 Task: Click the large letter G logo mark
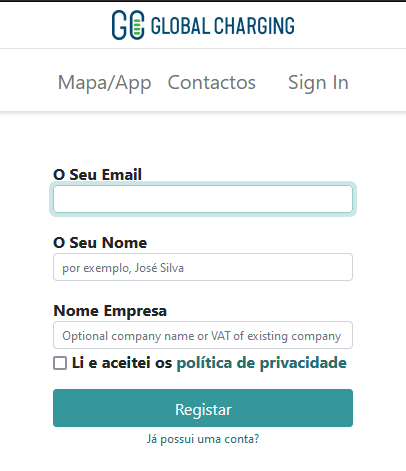[x=119, y=25]
